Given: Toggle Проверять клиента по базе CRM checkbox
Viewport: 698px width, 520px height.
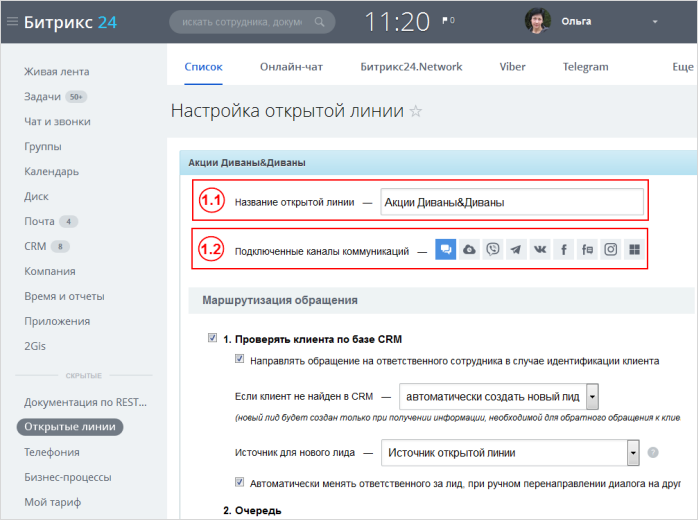Looking at the screenshot, I should tap(212, 338).
